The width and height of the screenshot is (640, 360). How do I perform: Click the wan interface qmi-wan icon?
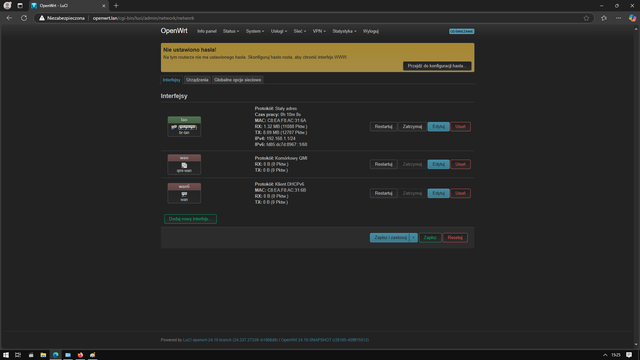(184, 165)
